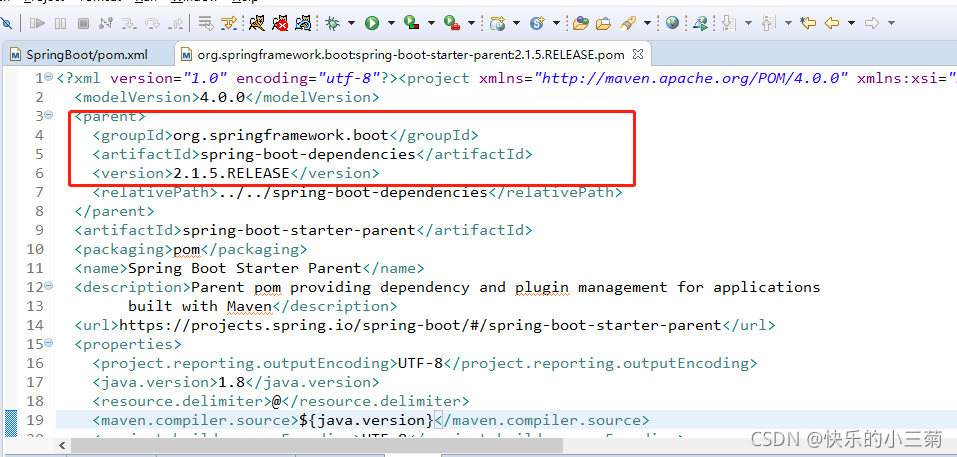Image resolution: width=957 pixels, height=457 pixels.
Task: Click the horizontal scrollbar left arrow
Action: click(61, 445)
